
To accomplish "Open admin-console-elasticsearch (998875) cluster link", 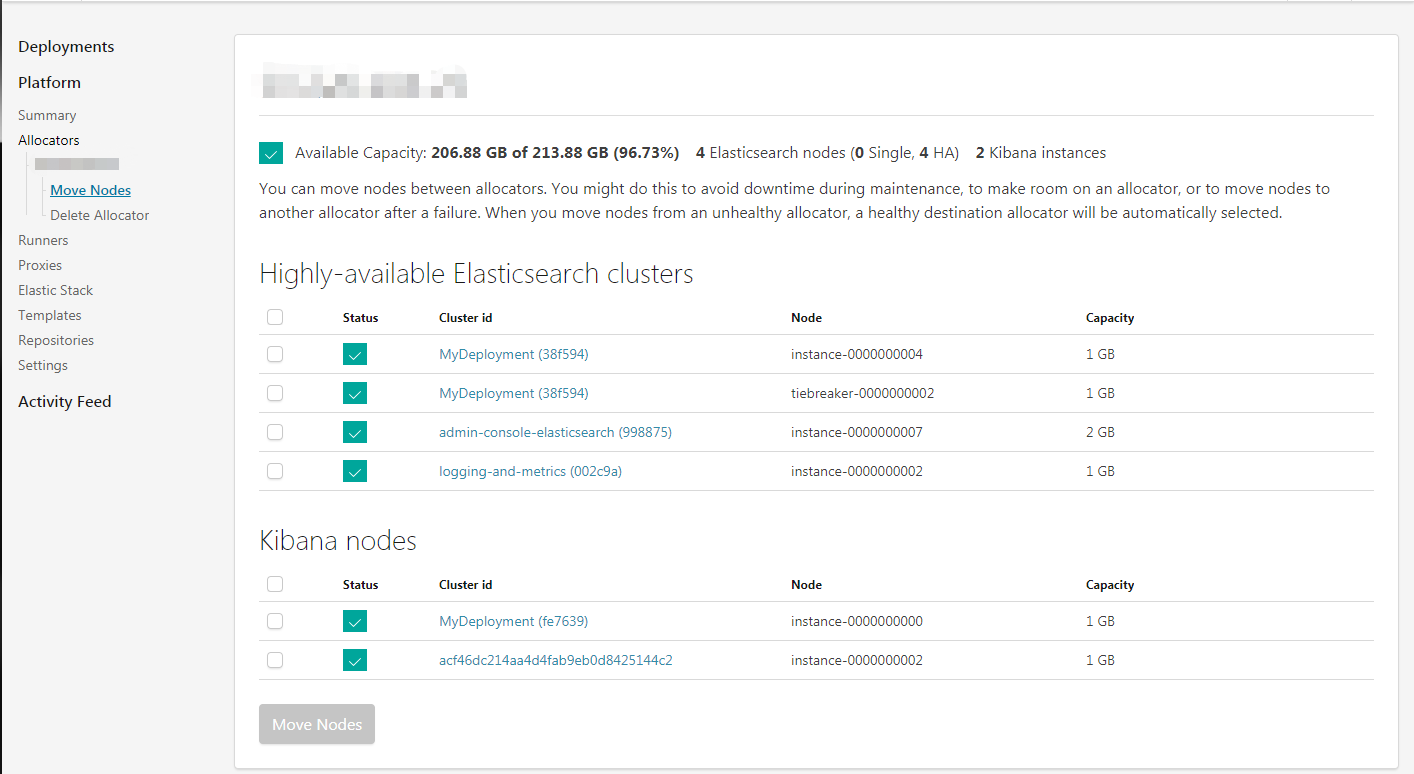I will [x=555, y=432].
